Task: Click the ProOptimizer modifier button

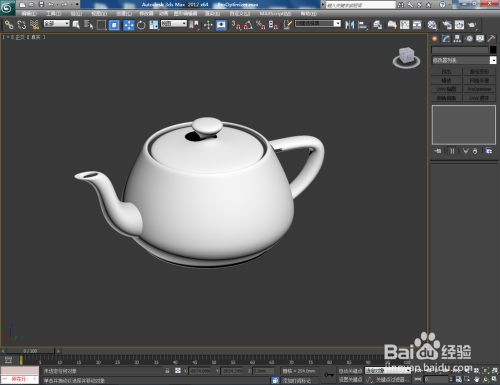Action: [x=479, y=89]
